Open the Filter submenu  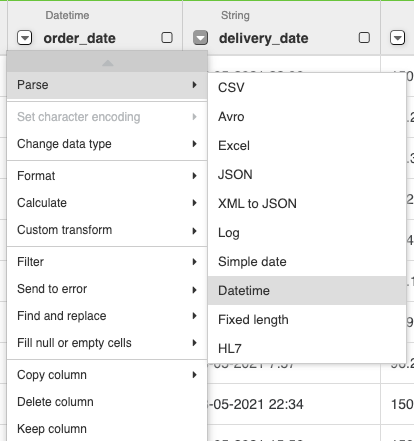[x=107, y=262]
